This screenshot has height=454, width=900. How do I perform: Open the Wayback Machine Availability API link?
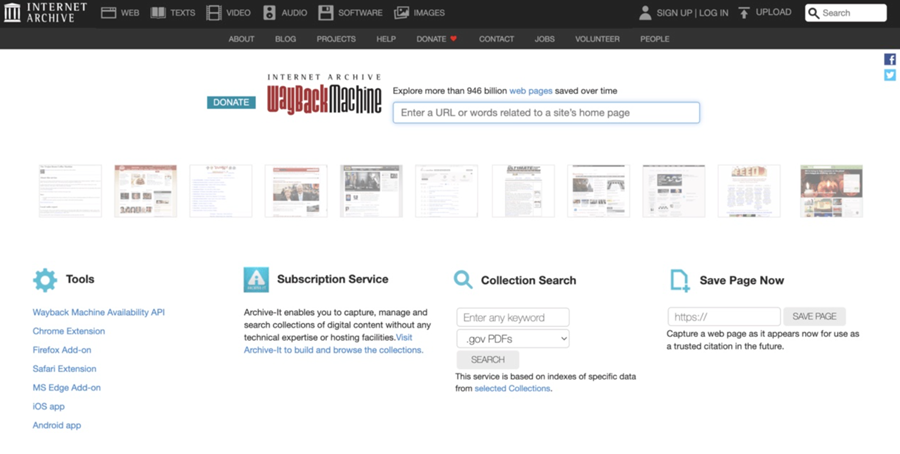click(x=99, y=312)
